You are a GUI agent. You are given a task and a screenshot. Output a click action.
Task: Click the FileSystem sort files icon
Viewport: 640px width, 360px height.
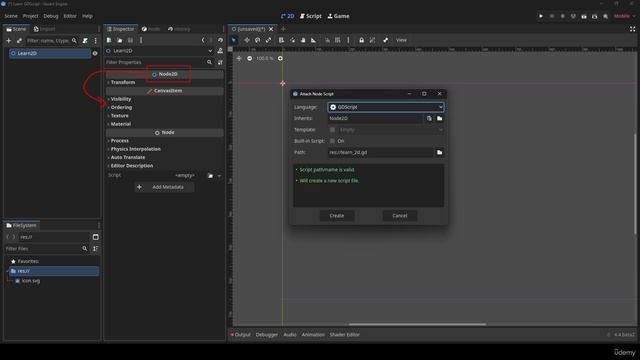tap(96, 249)
